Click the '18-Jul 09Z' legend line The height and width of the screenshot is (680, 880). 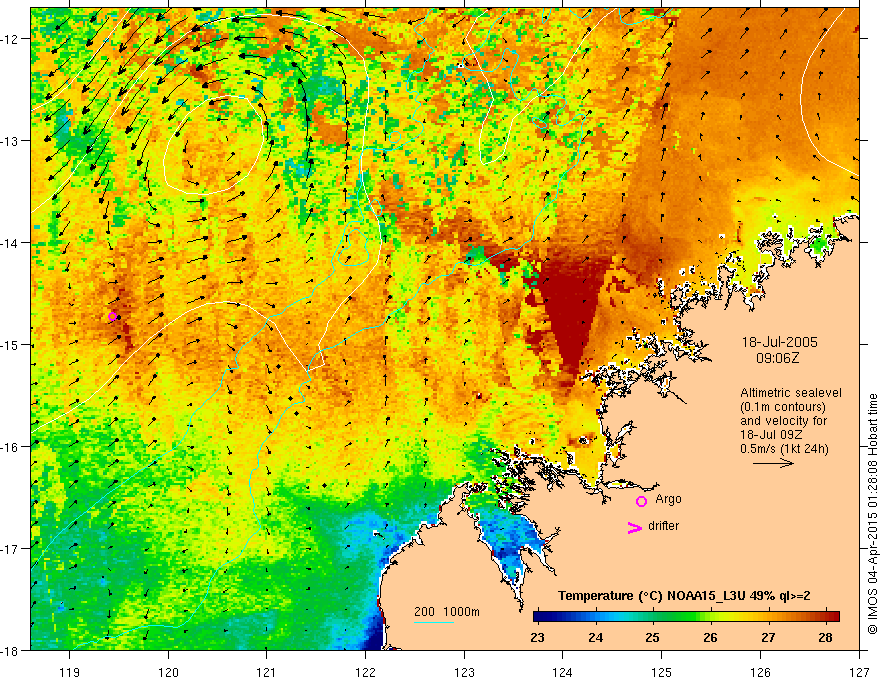771,435
